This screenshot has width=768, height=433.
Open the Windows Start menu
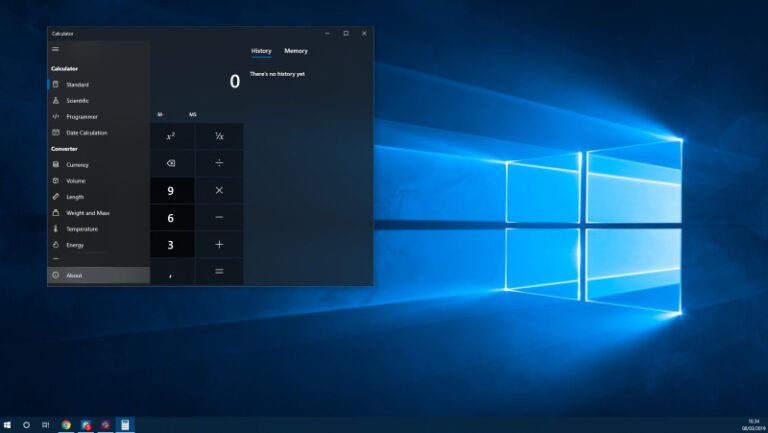click(7, 425)
